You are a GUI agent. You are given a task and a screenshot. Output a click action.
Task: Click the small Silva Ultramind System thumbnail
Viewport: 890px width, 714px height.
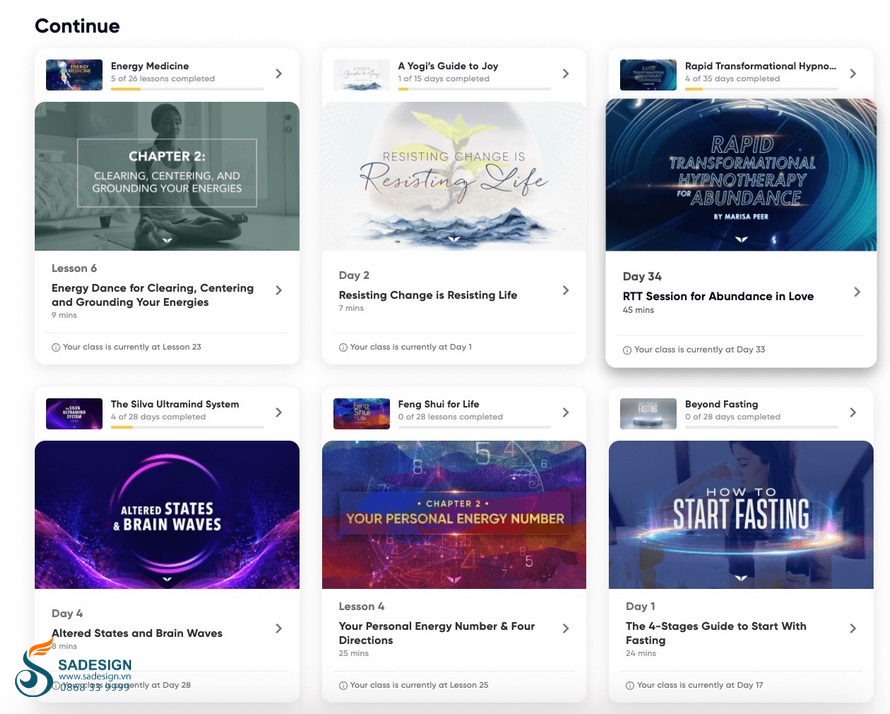(x=74, y=414)
